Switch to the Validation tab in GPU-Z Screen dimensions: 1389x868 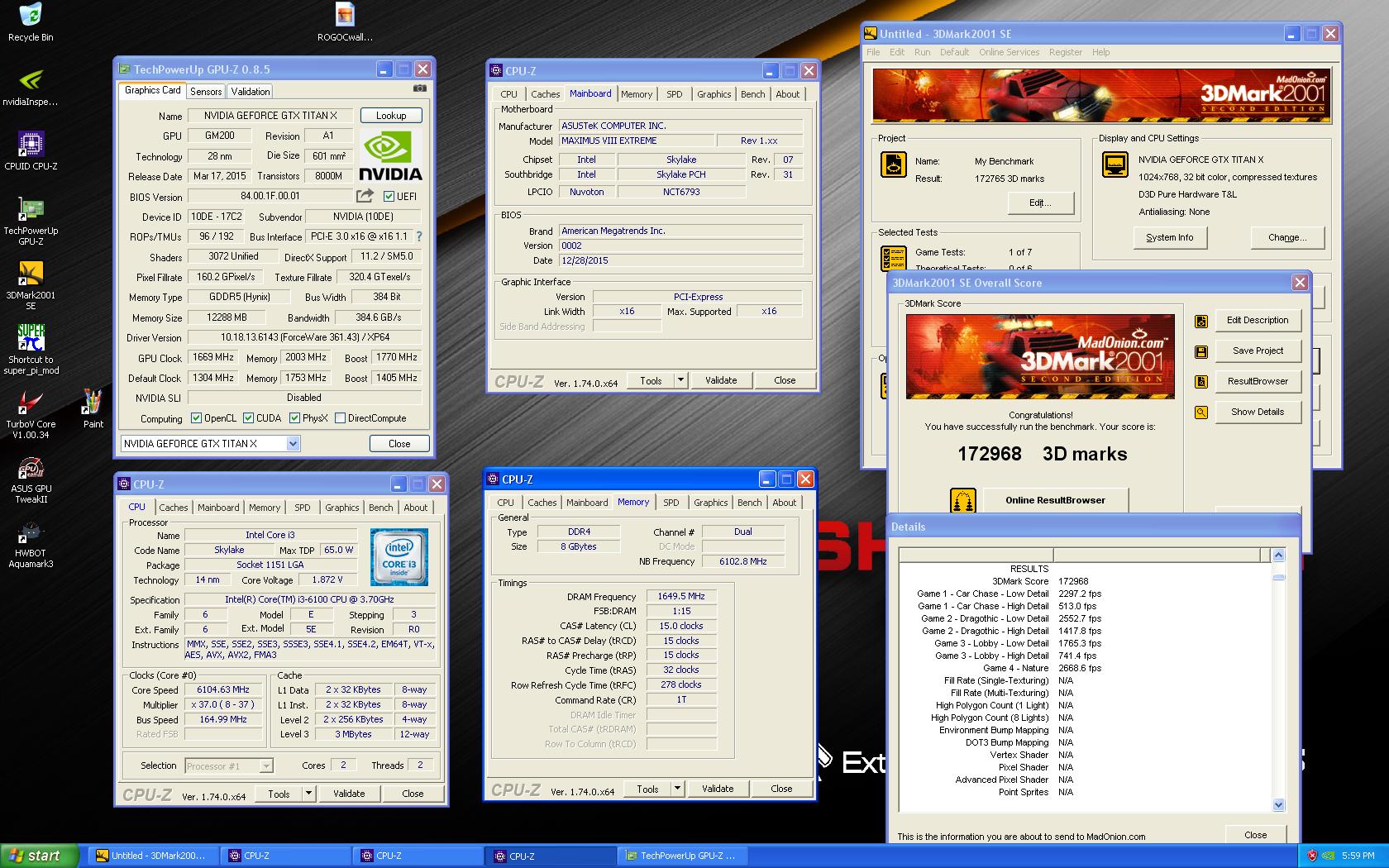click(250, 92)
